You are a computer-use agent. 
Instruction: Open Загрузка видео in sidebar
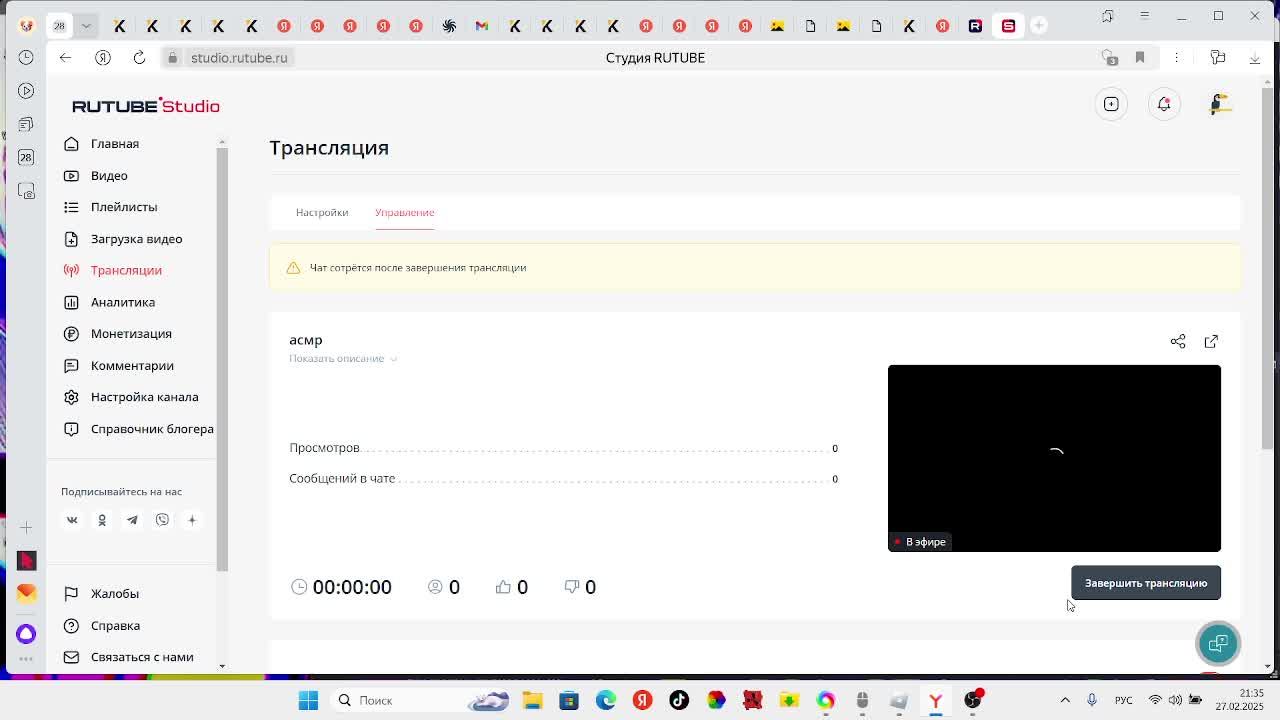click(x=123, y=239)
